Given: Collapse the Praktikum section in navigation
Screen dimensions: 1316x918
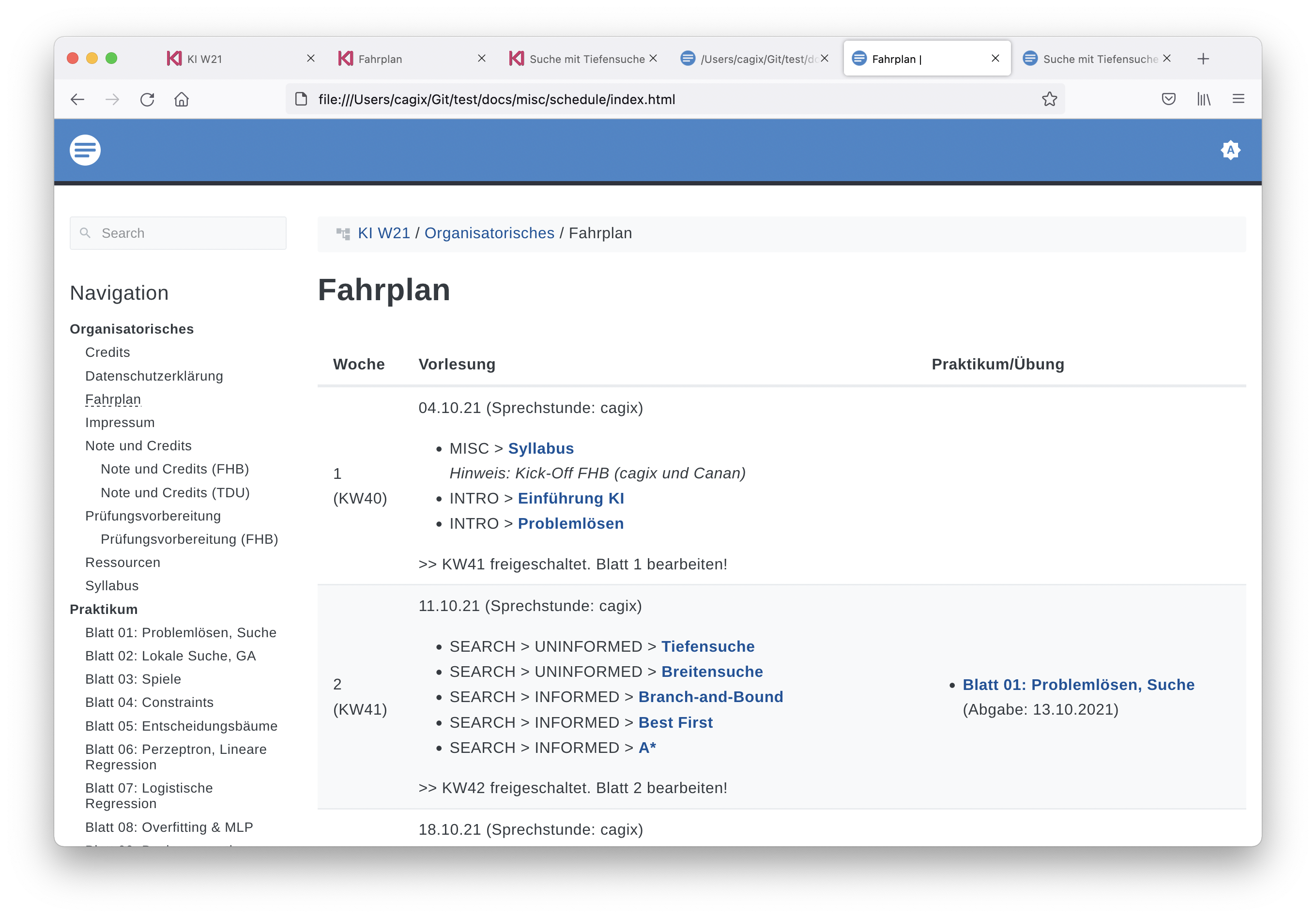Looking at the screenshot, I should 104,609.
